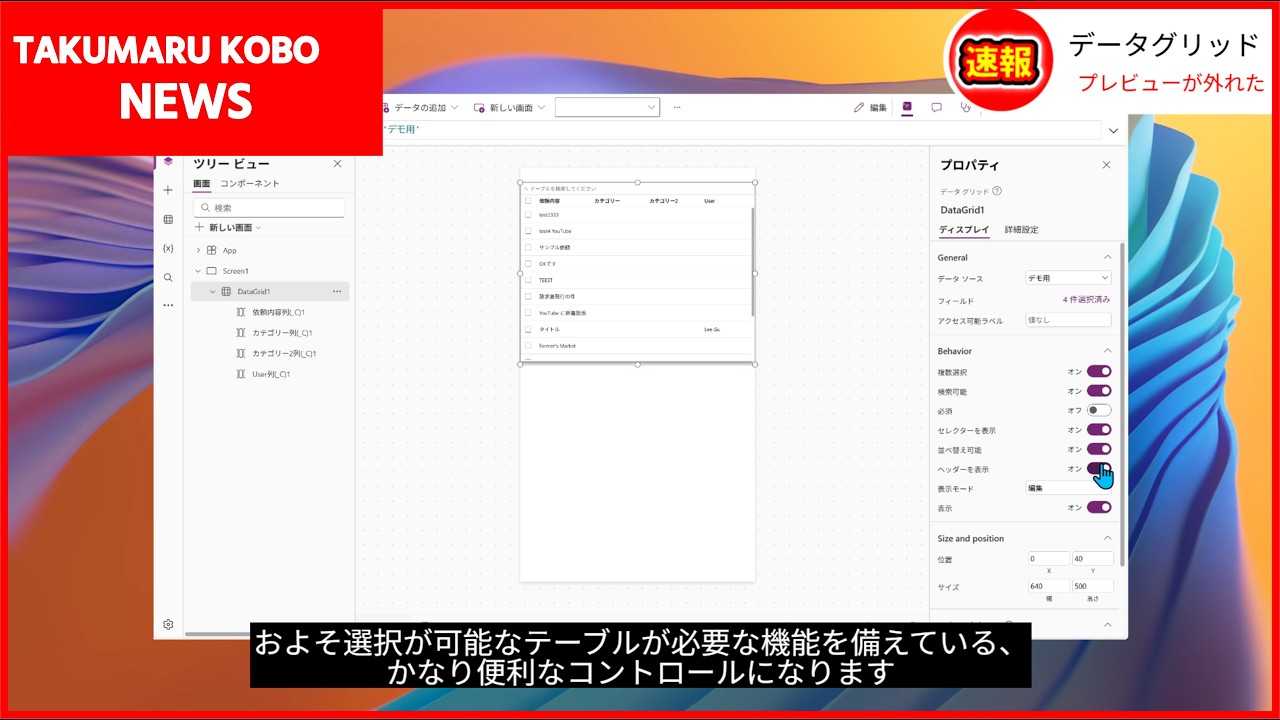Viewport: 1280px width, 720px height.
Task: Click the Edit pencil button
Action: tap(870, 107)
